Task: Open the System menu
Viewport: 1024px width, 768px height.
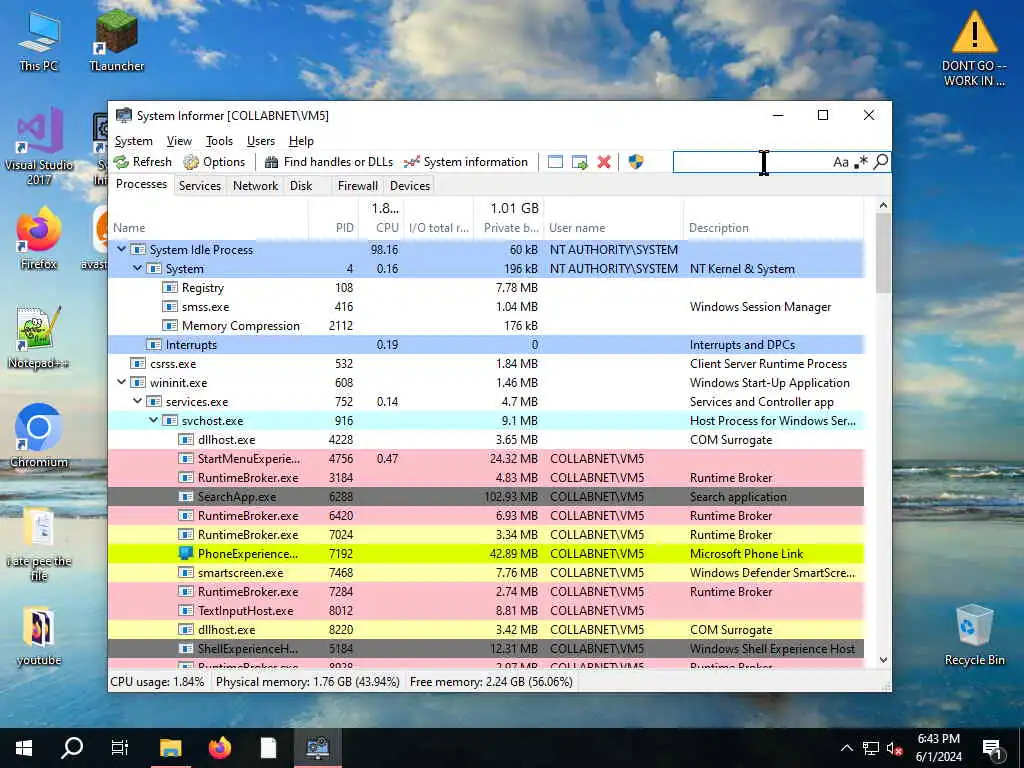Action: pyautogui.click(x=133, y=141)
